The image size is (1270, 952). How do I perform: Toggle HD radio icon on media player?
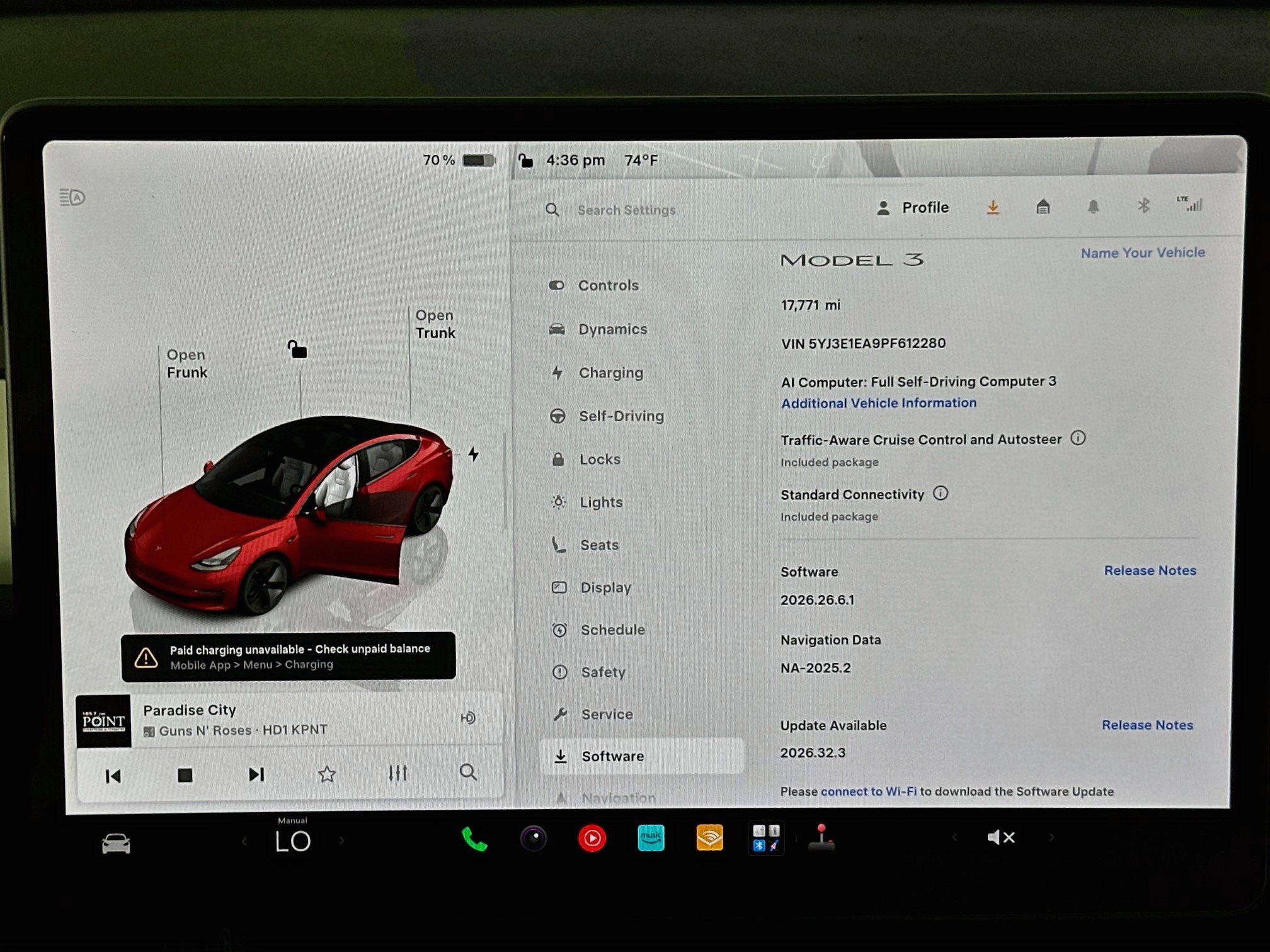[468, 718]
